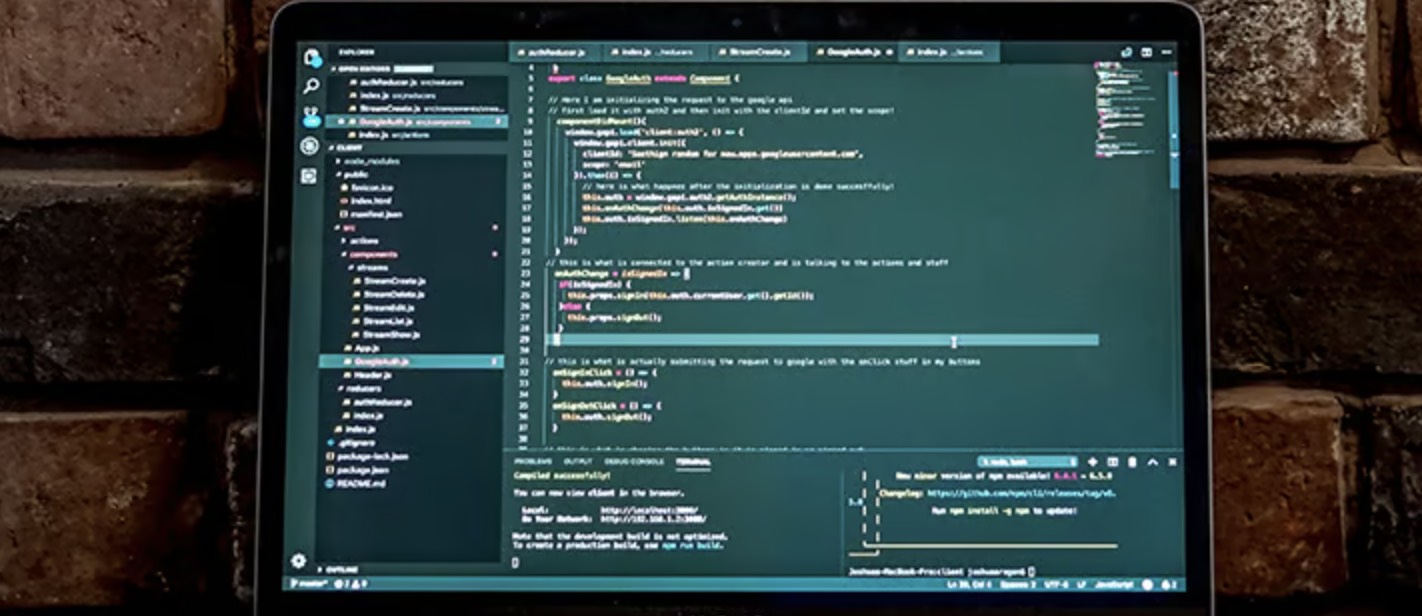
Task: Maximize terminal panel with the up chevron
Action: tap(1152, 462)
